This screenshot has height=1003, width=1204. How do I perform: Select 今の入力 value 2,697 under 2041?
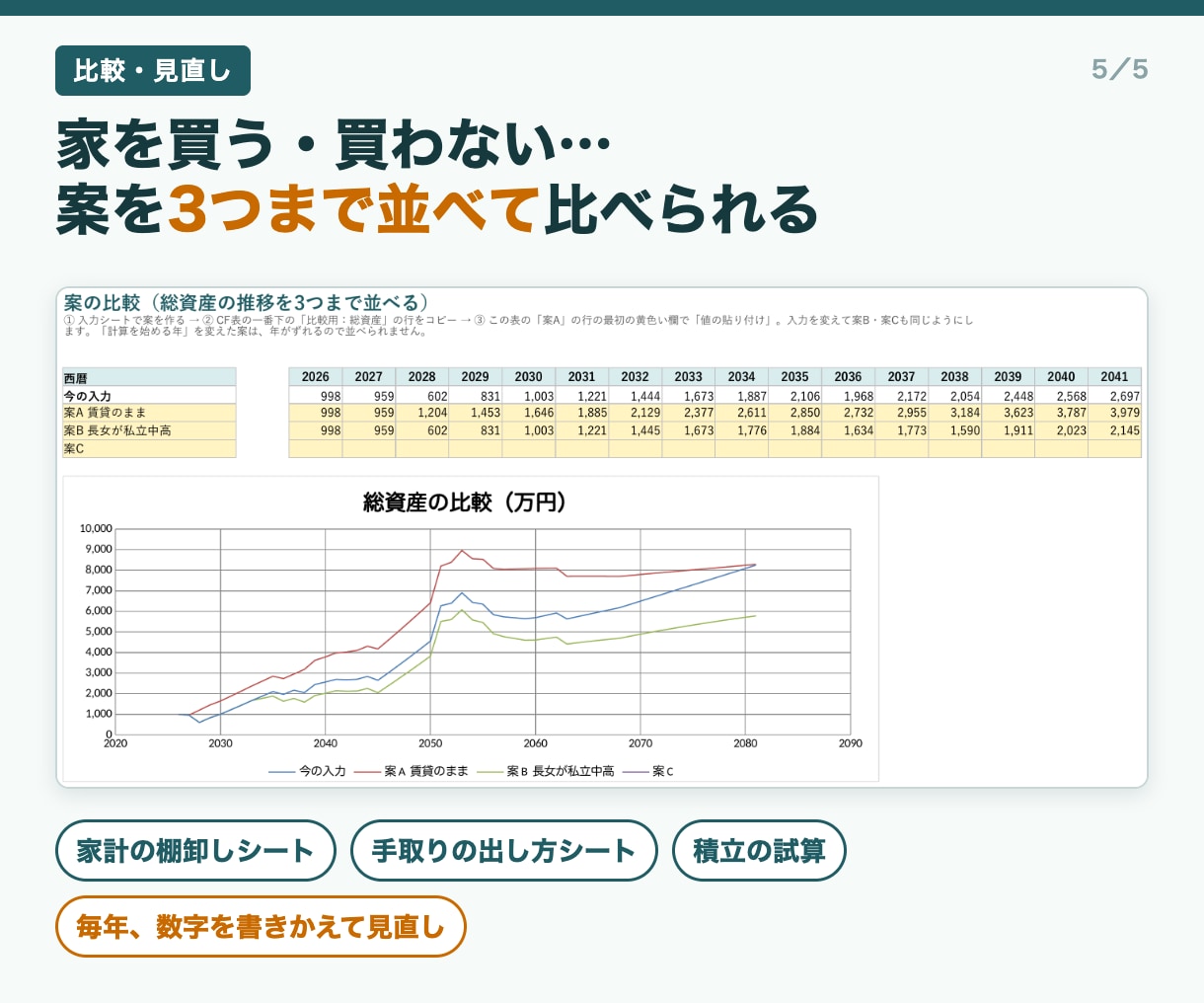point(1115,396)
